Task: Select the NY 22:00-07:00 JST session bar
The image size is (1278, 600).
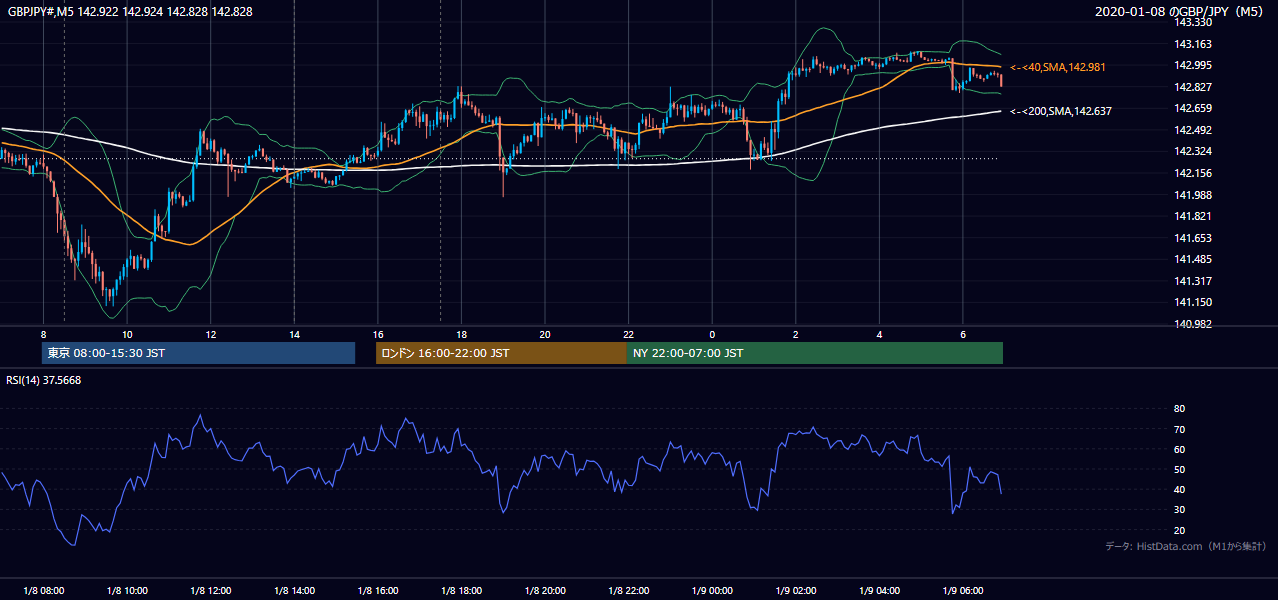Action: point(815,353)
